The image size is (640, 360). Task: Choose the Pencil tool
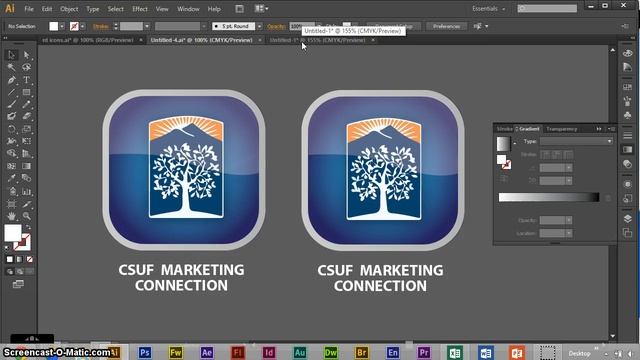coord(27,104)
